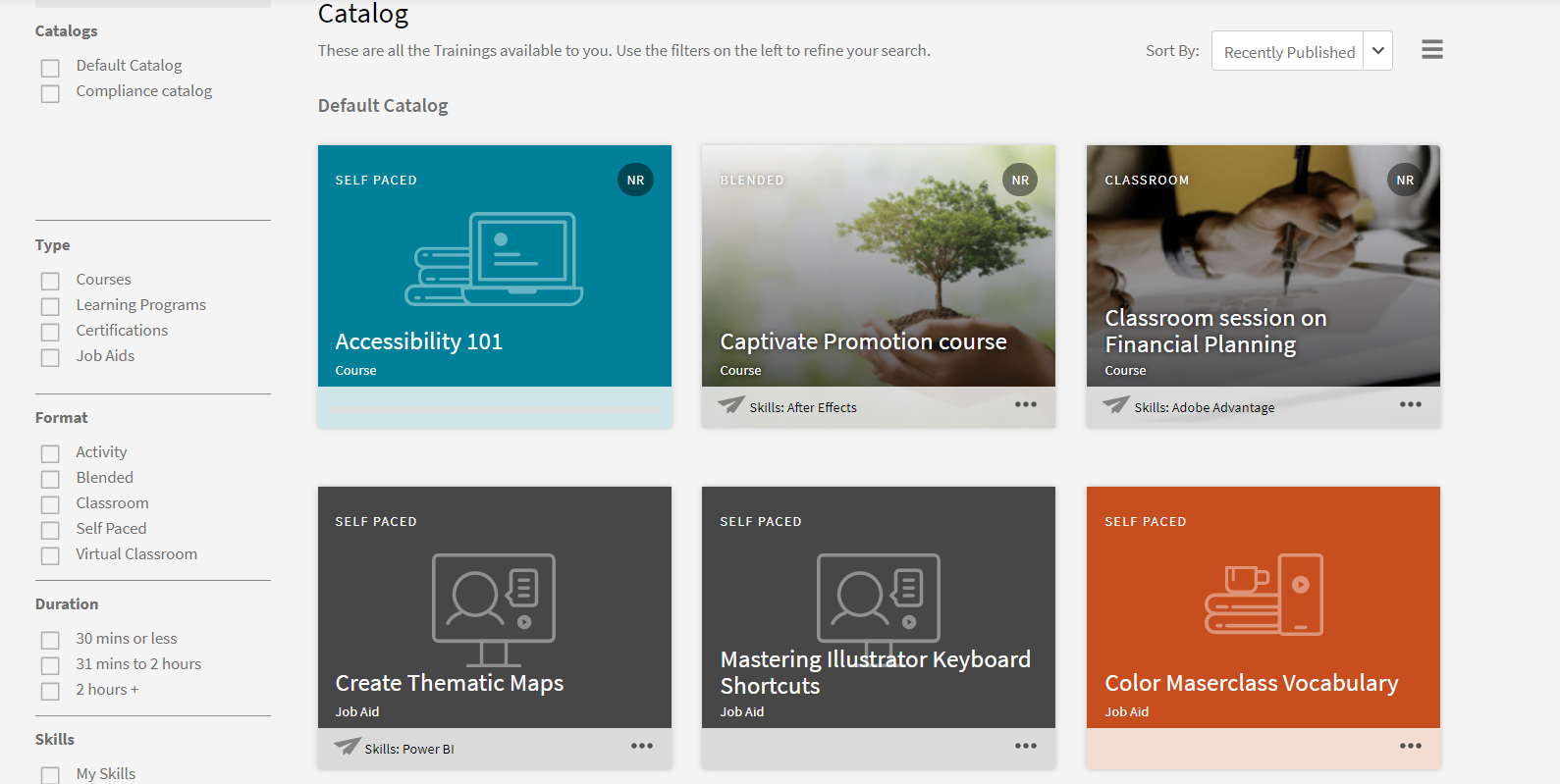Open Classroom session on Financial Planning title
The width and height of the screenshot is (1560, 784).
[1216, 331]
